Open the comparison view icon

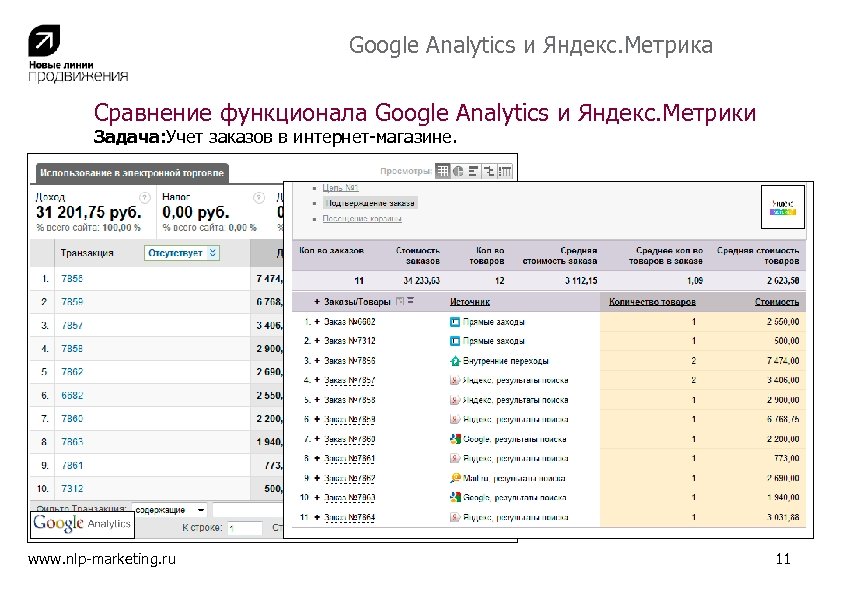tap(488, 171)
